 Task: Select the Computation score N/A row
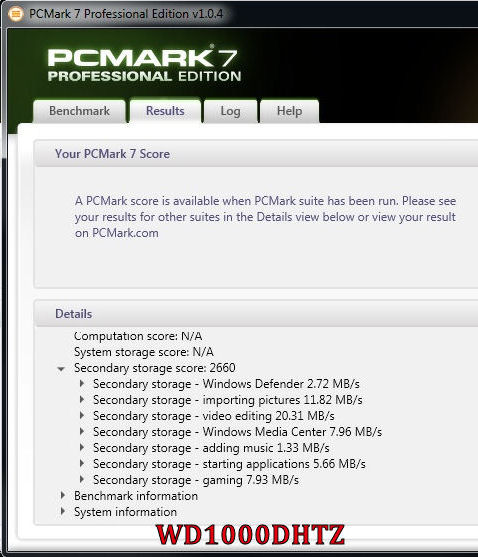tap(138, 336)
